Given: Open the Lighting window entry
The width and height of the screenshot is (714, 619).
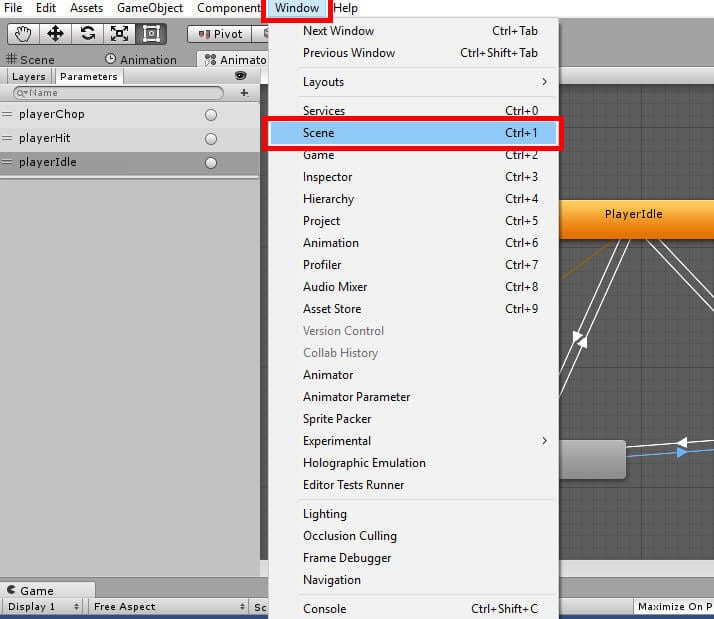Looking at the screenshot, I should [413, 514].
